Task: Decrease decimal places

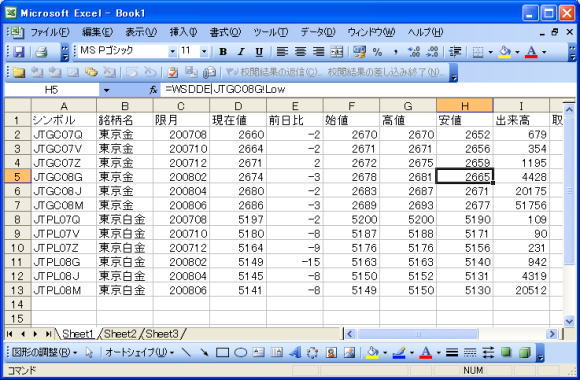Action: (x=432, y=52)
